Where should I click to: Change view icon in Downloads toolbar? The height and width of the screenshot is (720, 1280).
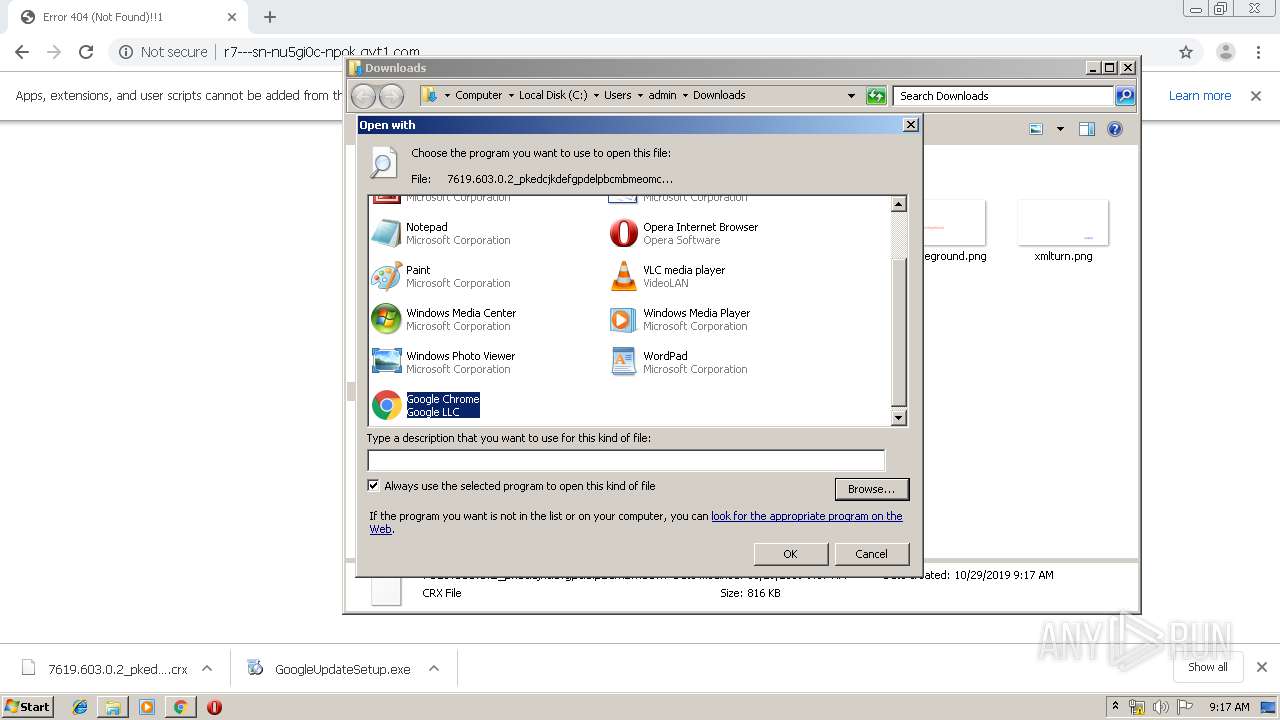1036,129
